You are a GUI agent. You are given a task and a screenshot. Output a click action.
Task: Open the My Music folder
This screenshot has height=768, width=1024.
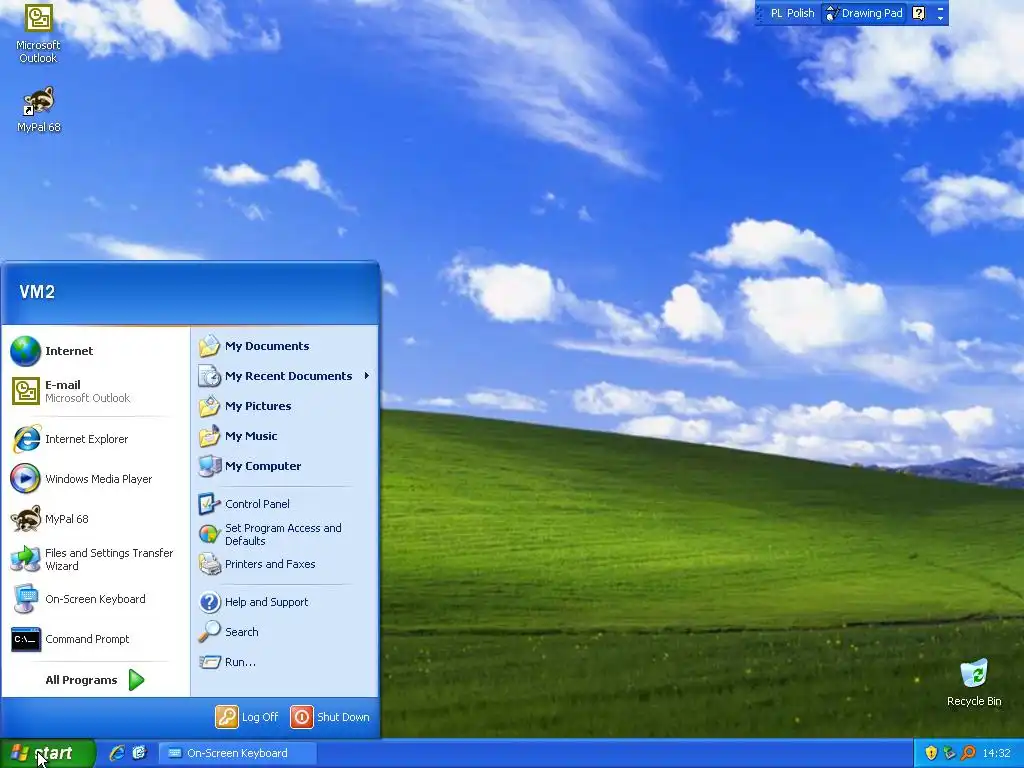[x=285, y=436]
